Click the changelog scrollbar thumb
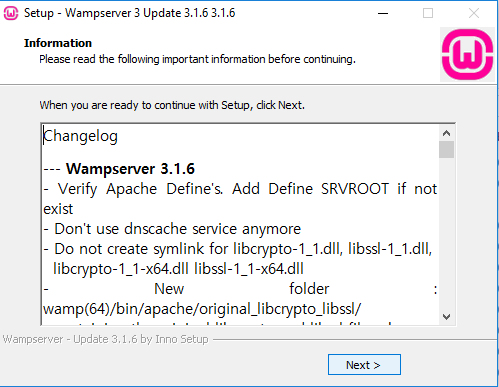This screenshot has height=387, width=499. [446, 149]
